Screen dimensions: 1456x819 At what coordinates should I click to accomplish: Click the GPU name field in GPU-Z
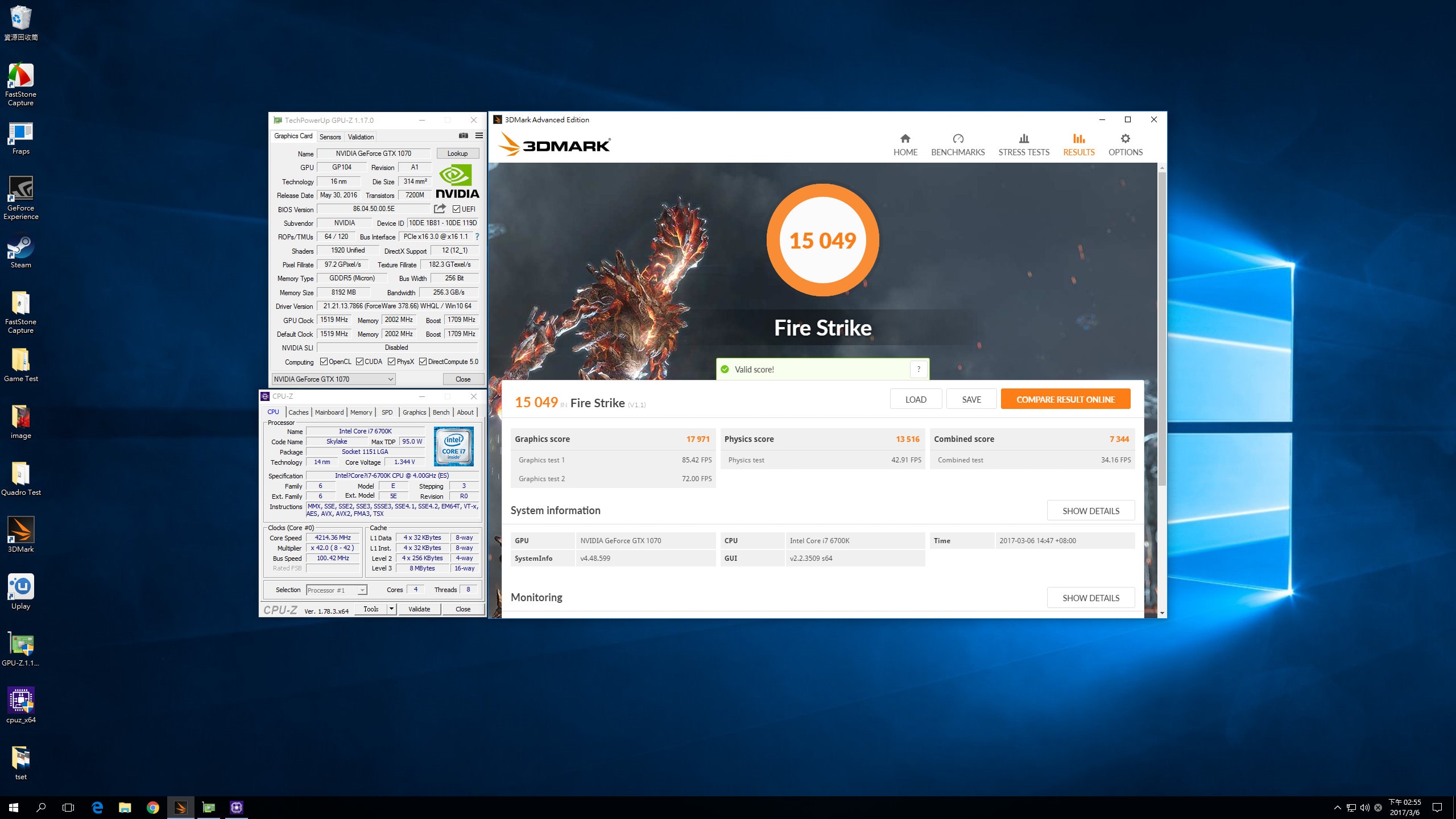pos(373,154)
